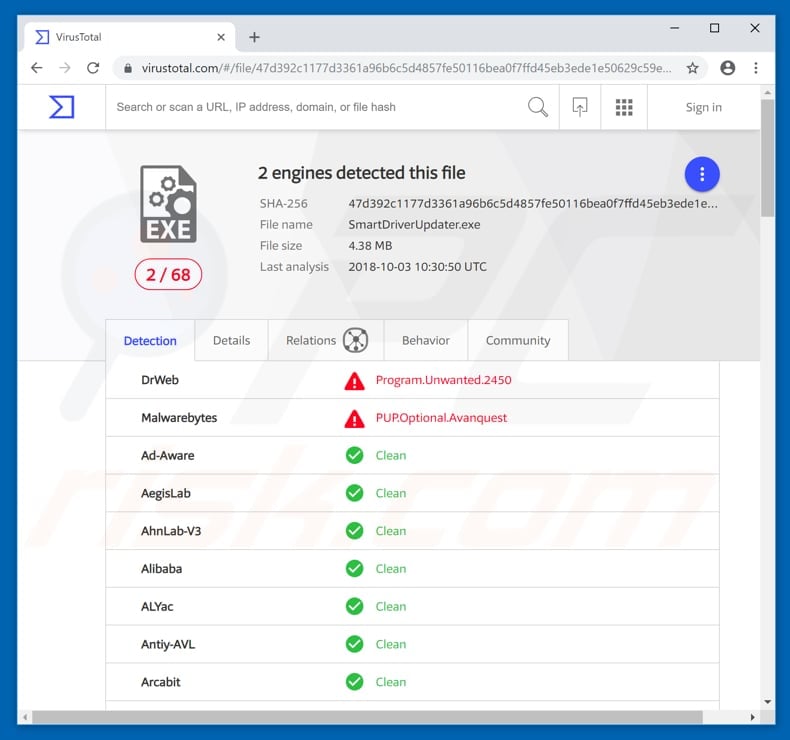Viewport: 790px width, 740px height.
Task: Click the VirusTotal sigma logo in header
Action: [x=61, y=107]
